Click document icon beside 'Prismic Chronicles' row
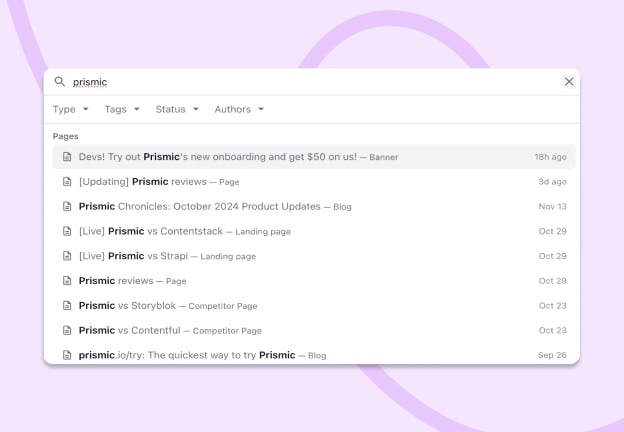This screenshot has width=624, height=432. (67, 206)
